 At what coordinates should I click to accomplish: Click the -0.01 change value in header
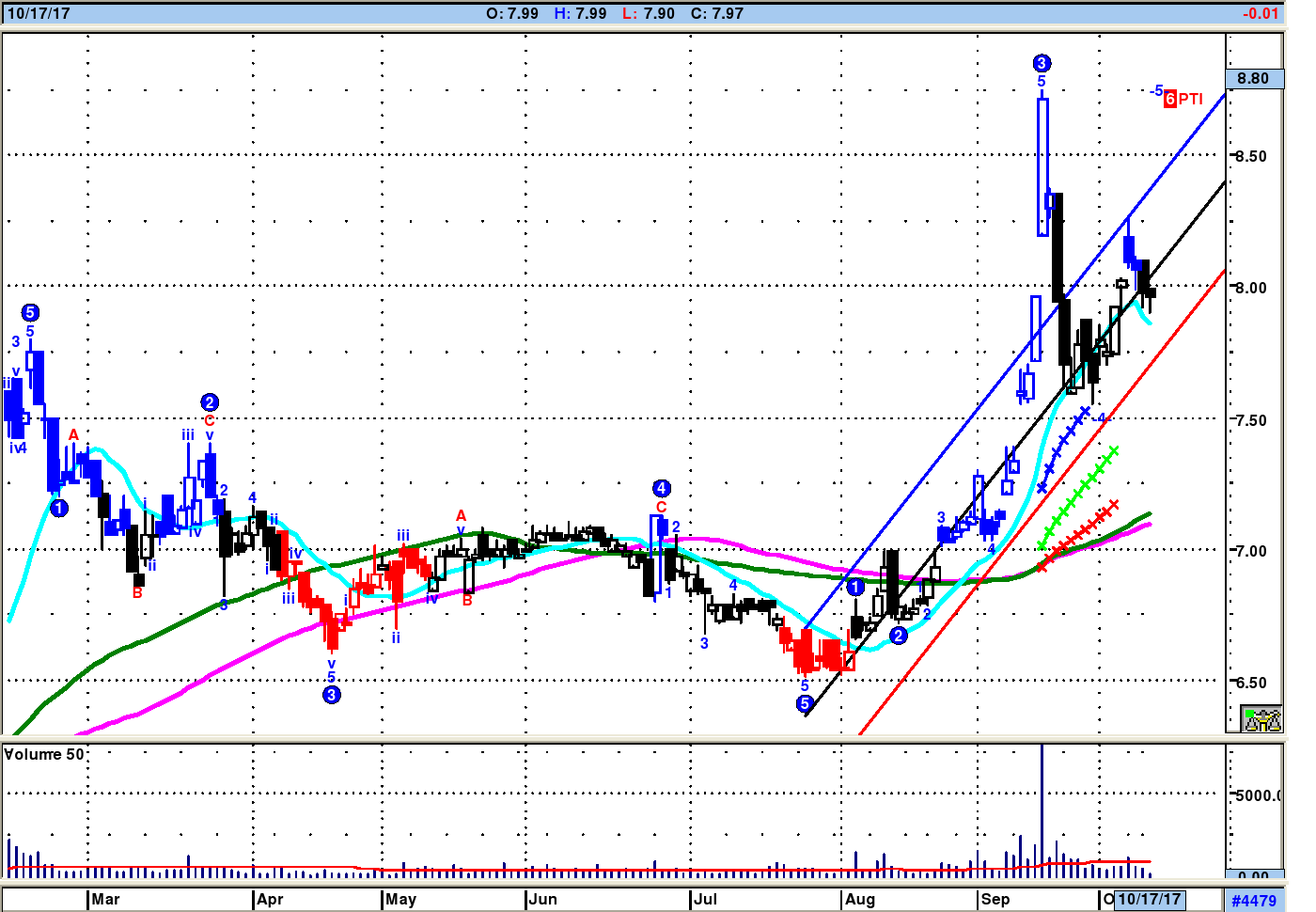[x=1260, y=13]
